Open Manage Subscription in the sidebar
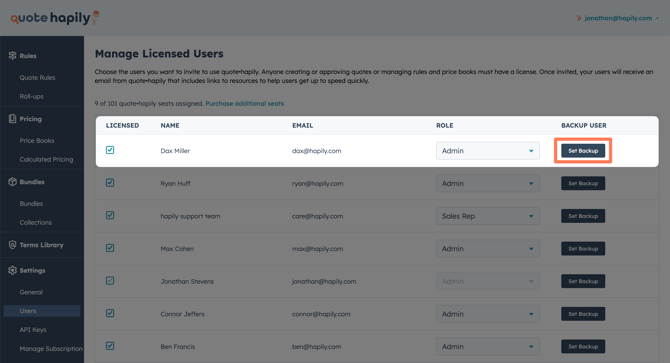The height and width of the screenshot is (363, 670). click(51, 348)
